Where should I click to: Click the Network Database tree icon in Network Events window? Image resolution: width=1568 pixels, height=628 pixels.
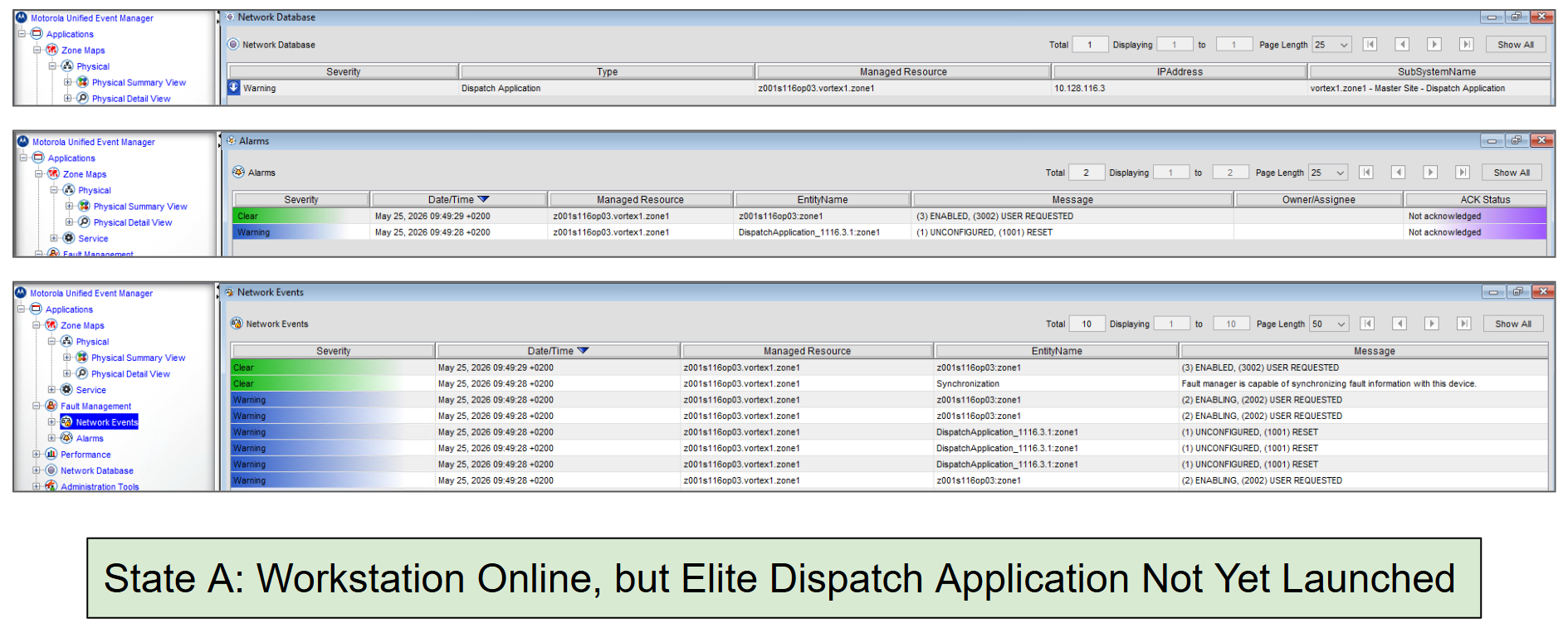pyautogui.click(x=51, y=470)
